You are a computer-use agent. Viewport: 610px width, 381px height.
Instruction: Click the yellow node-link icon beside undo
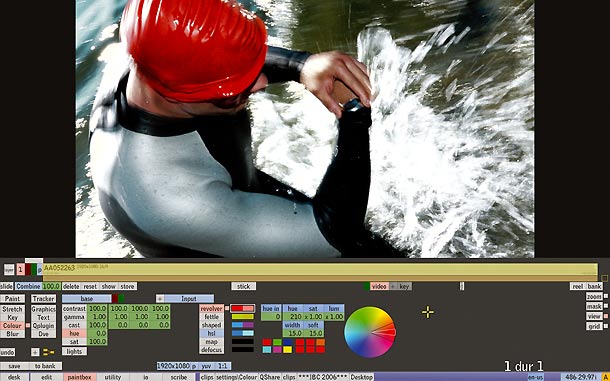[x=49, y=353]
